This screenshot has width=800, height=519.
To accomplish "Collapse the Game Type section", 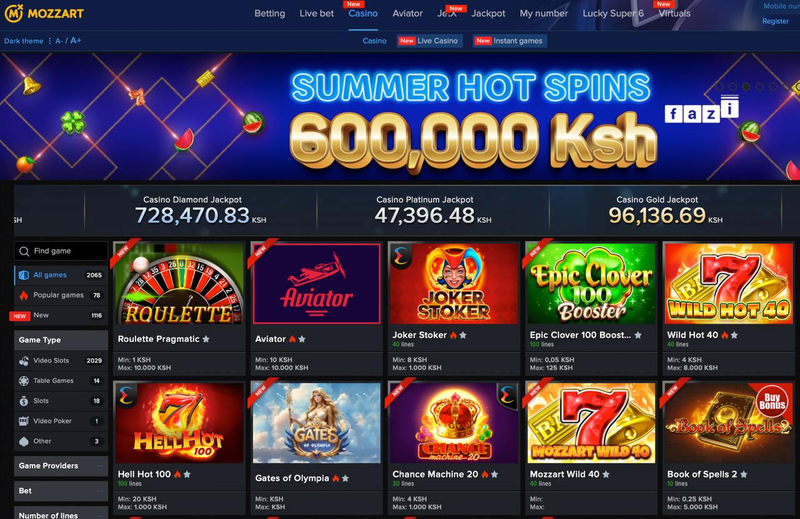I will click(61, 340).
